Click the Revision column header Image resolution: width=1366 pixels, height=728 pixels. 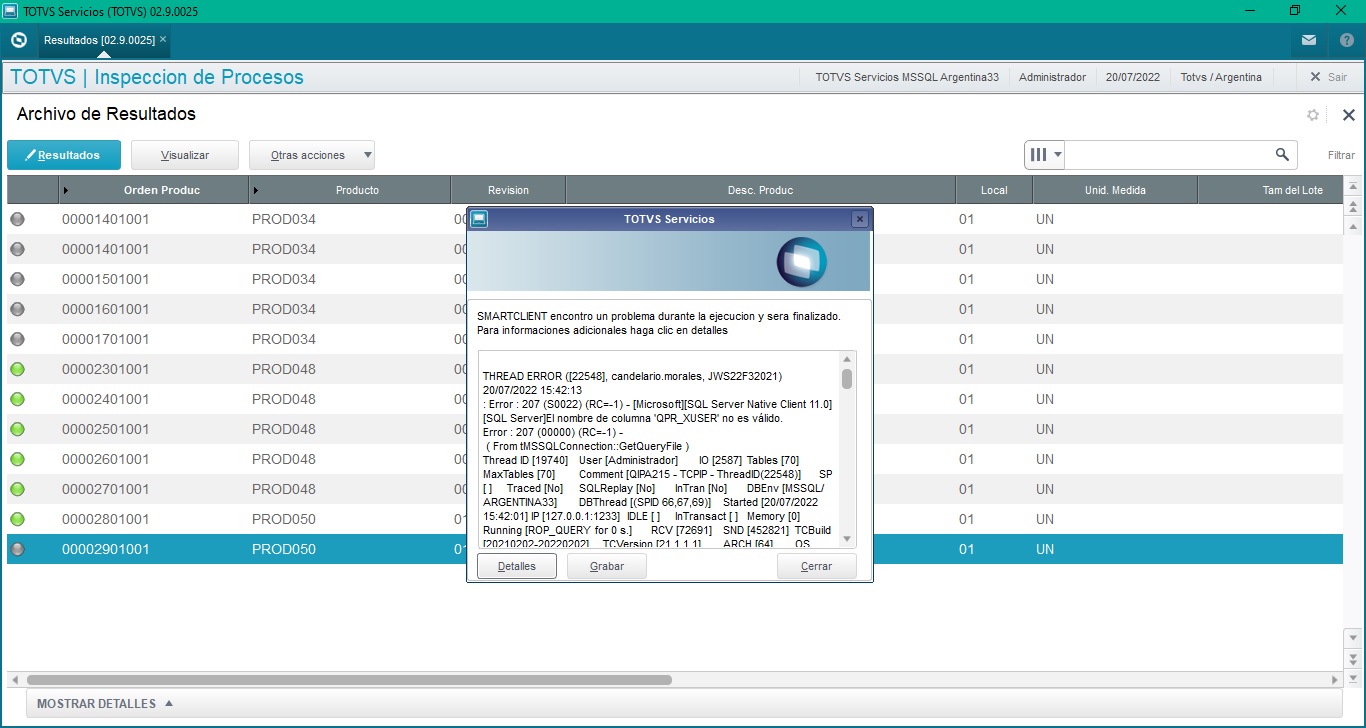[x=508, y=190]
